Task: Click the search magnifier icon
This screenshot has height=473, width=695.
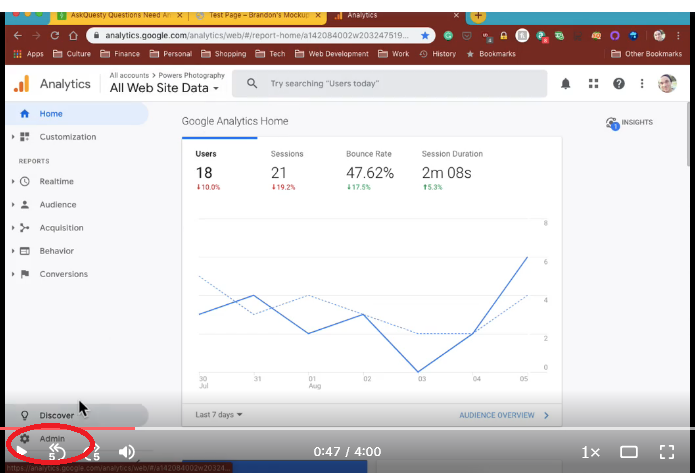Action: pos(252,83)
